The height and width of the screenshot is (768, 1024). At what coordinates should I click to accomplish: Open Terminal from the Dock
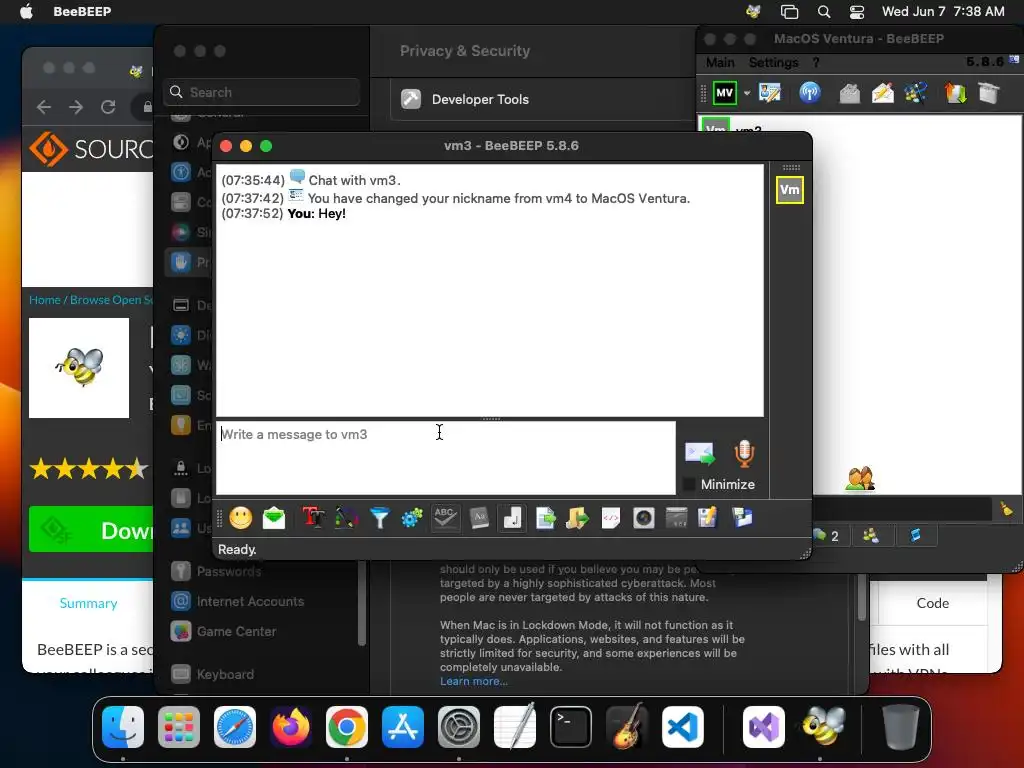pos(571,727)
